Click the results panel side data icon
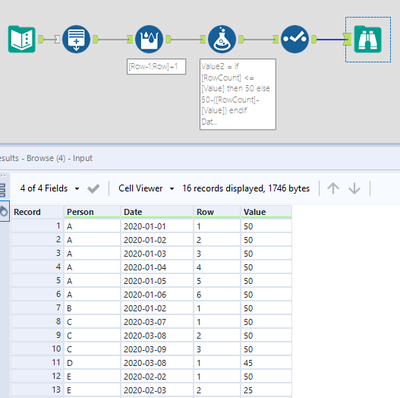The image size is (400, 398). 4,211
